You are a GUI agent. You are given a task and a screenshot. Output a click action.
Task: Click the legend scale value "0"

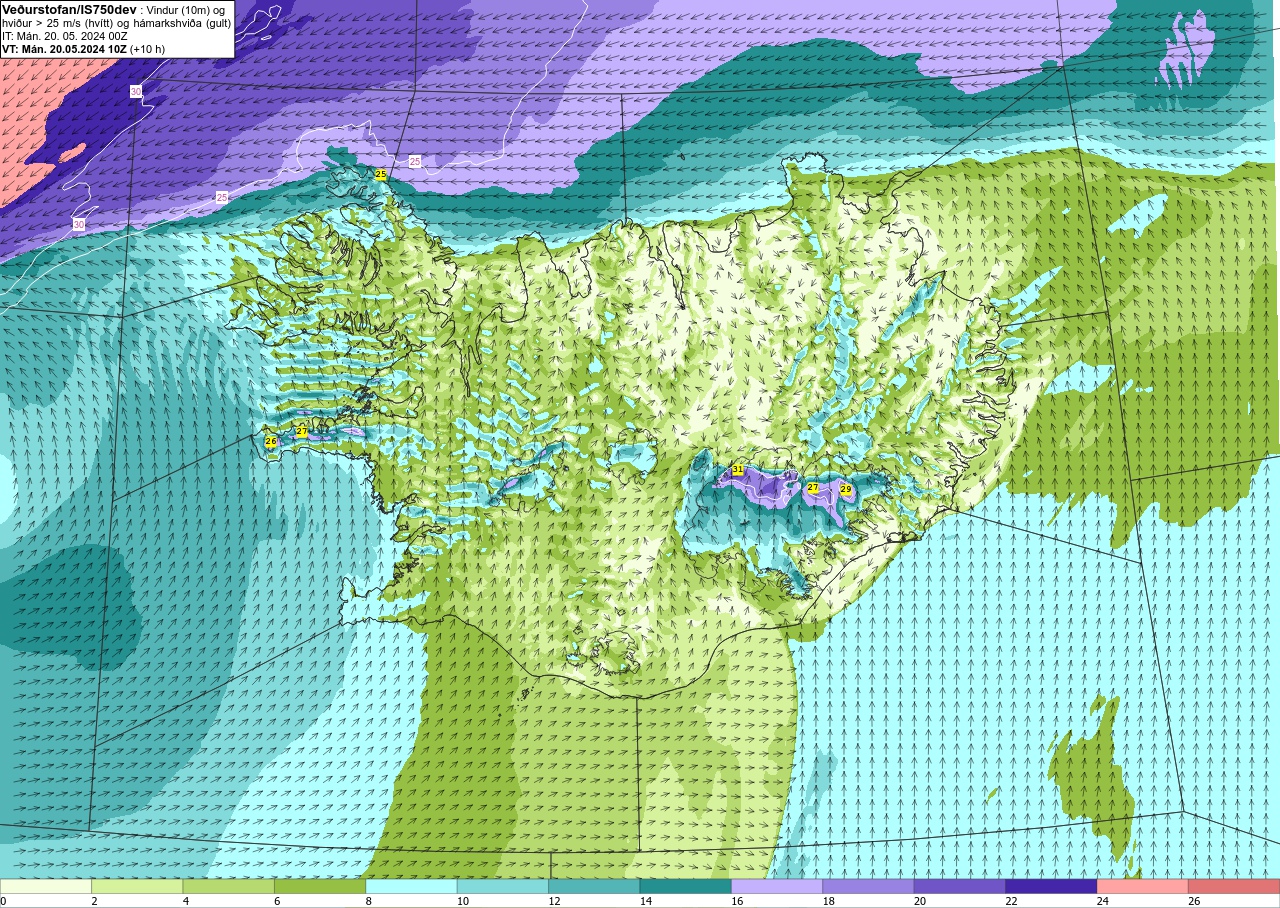click(3, 901)
